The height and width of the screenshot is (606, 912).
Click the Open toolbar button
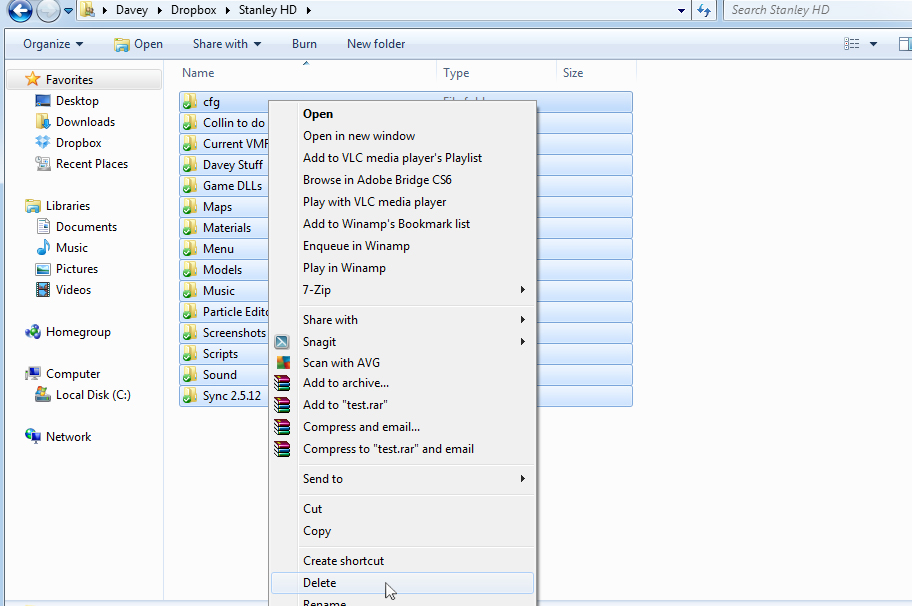click(x=138, y=44)
